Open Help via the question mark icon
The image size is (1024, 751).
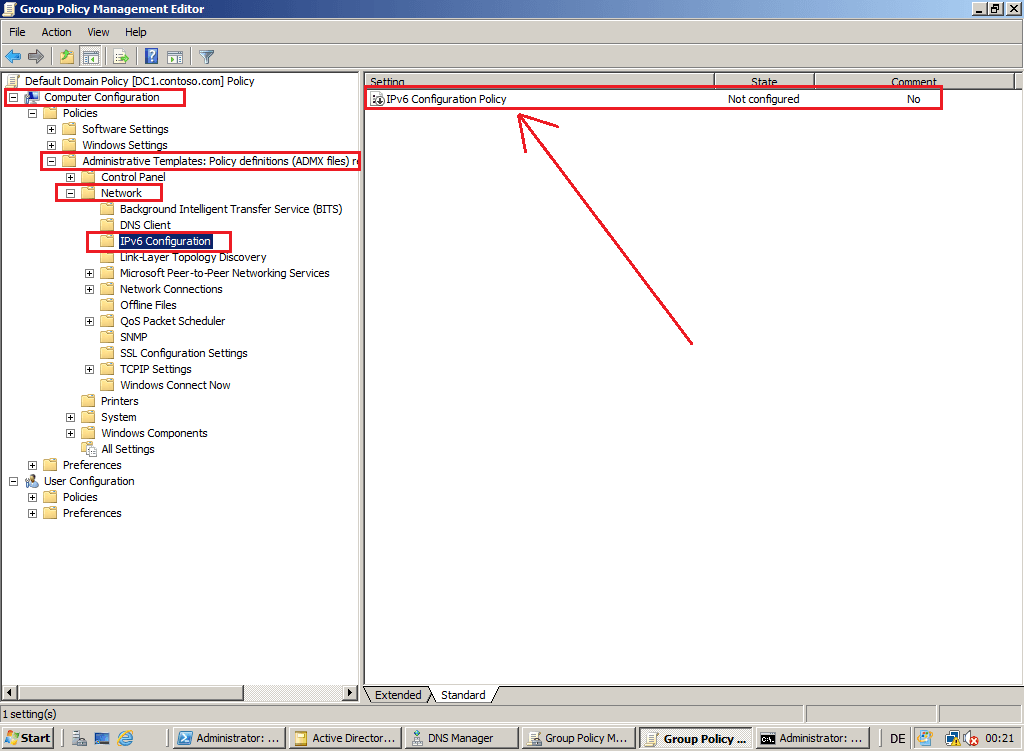(152, 56)
